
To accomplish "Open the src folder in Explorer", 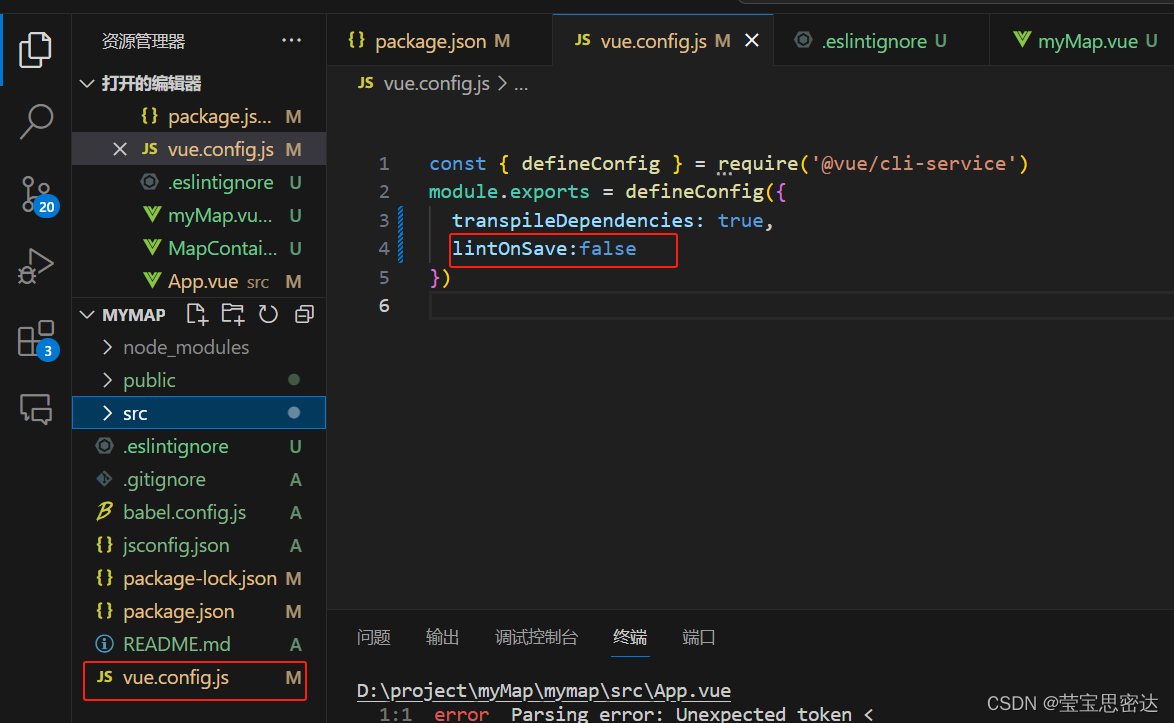I will (138, 412).
